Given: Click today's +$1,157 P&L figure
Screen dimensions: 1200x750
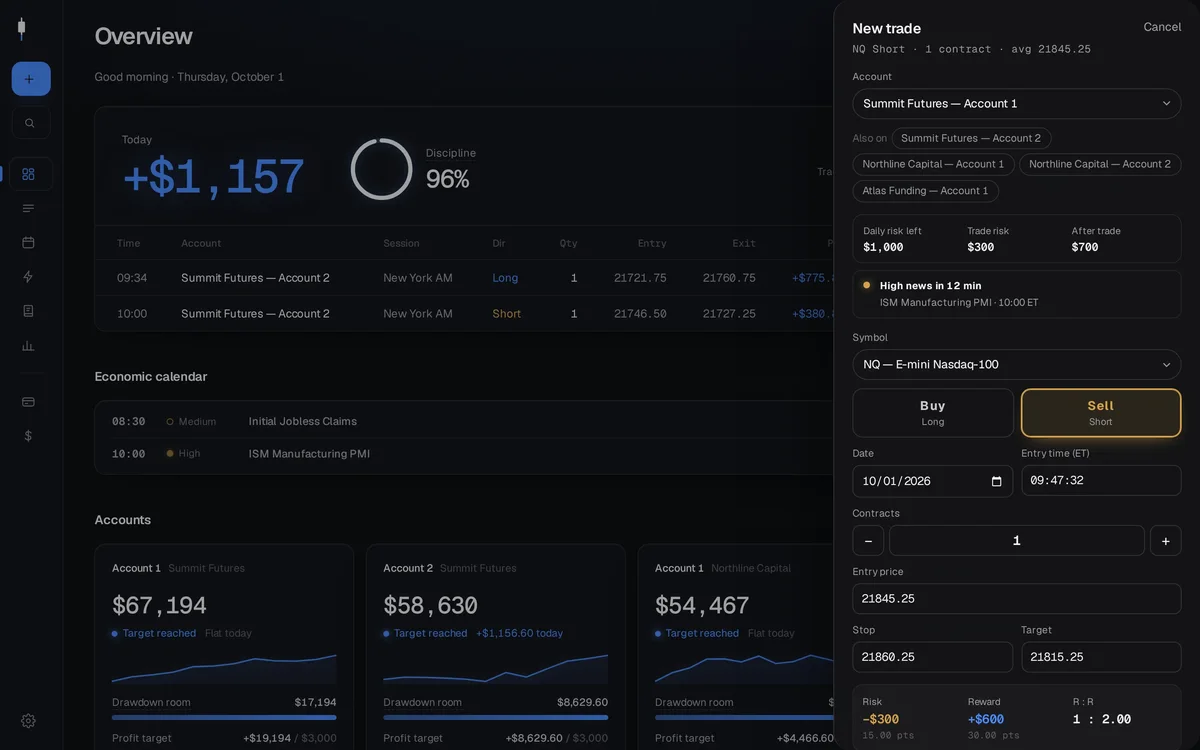Looking at the screenshot, I should click(x=213, y=177).
